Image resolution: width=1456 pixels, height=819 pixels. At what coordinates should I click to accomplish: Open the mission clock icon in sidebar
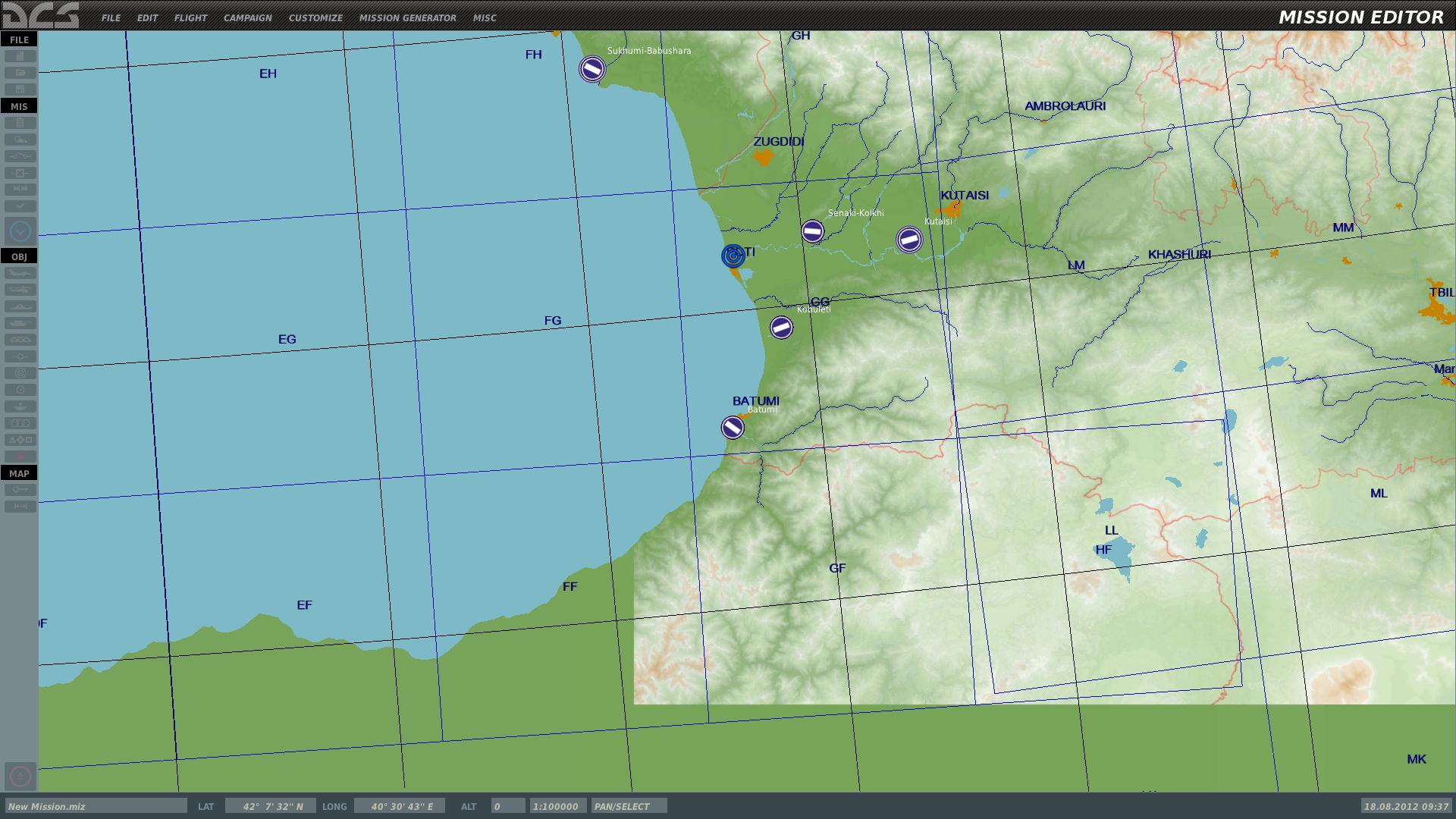pyautogui.click(x=20, y=231)
